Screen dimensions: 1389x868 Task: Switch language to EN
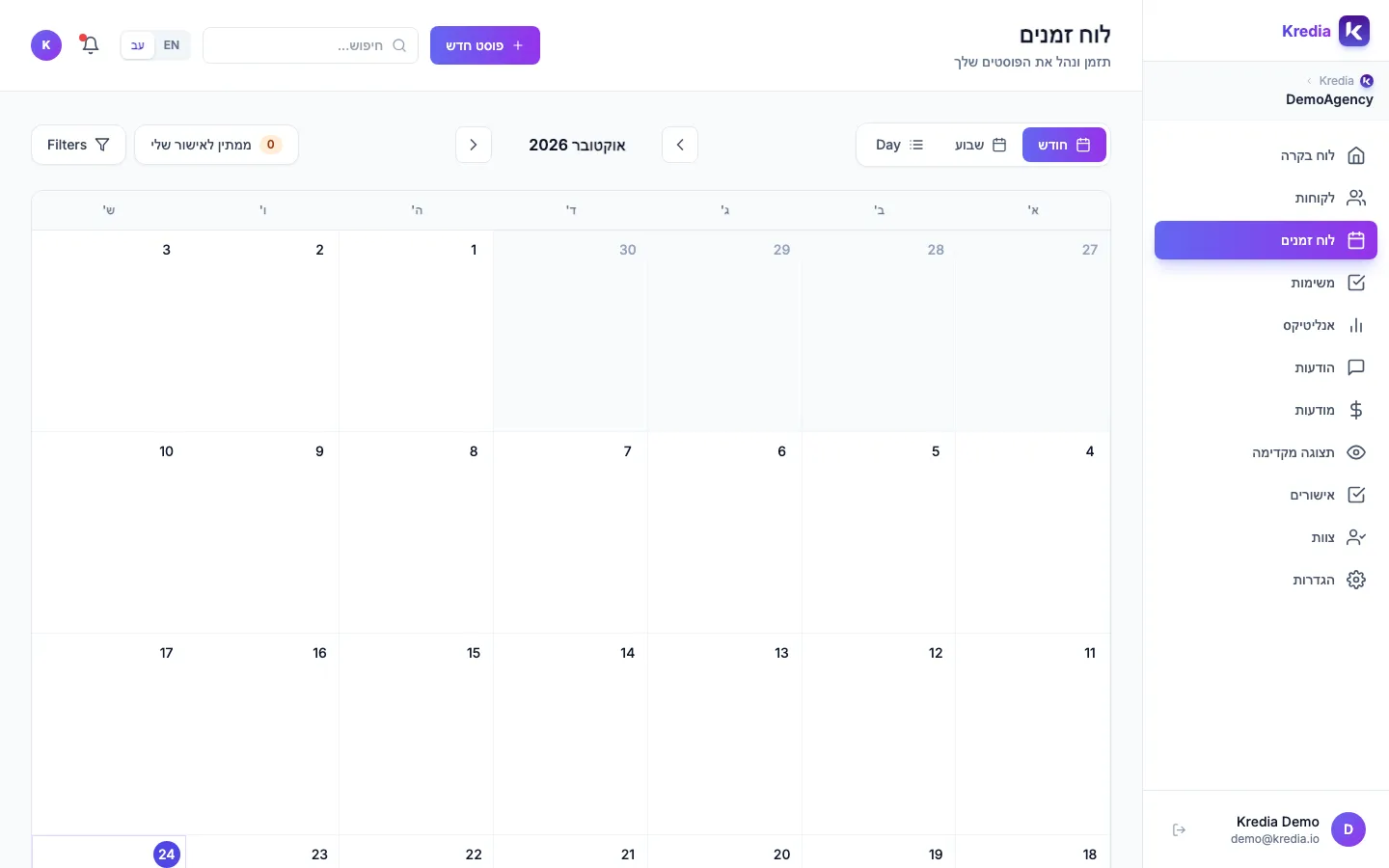coord(172,45)
